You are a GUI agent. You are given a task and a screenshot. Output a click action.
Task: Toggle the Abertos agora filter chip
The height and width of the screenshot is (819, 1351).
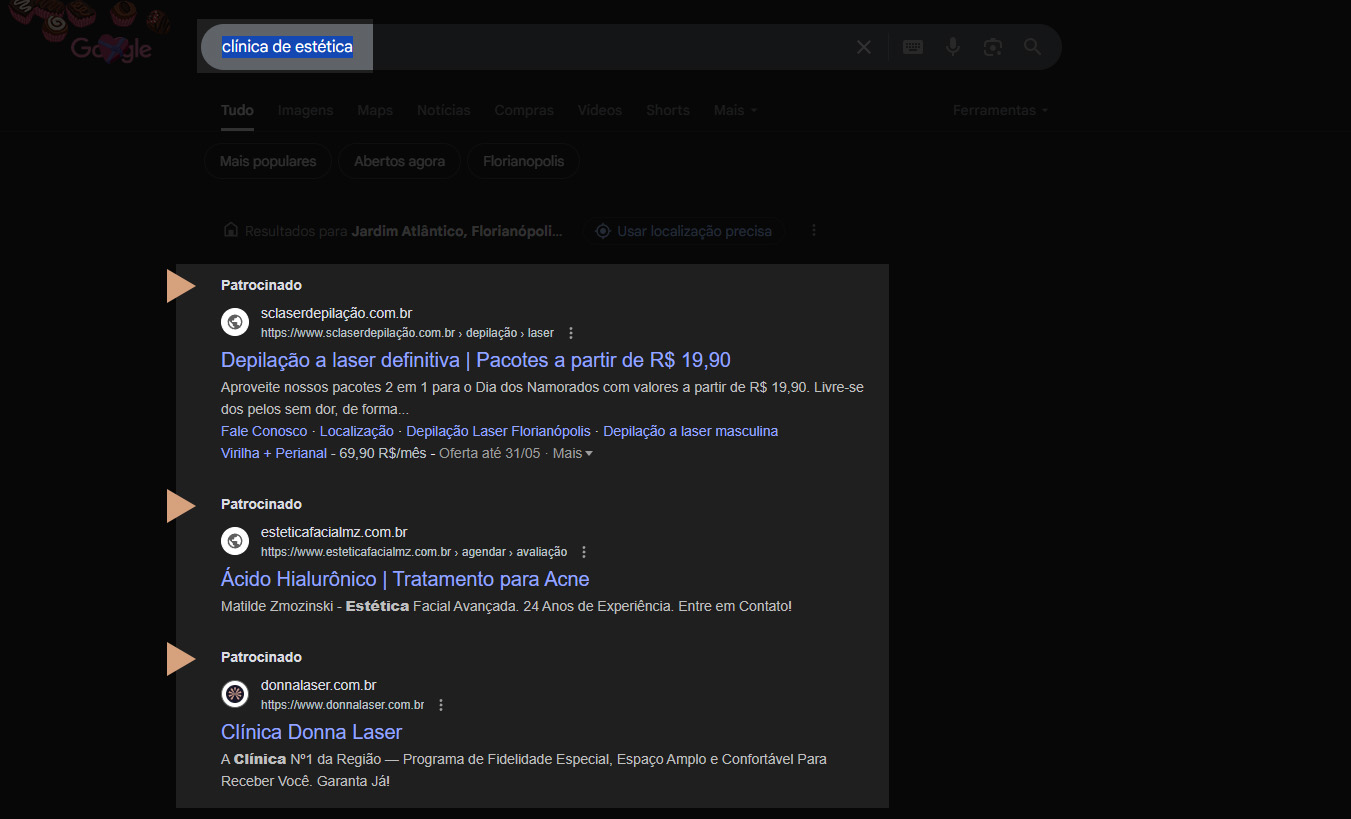pos(399,161)
